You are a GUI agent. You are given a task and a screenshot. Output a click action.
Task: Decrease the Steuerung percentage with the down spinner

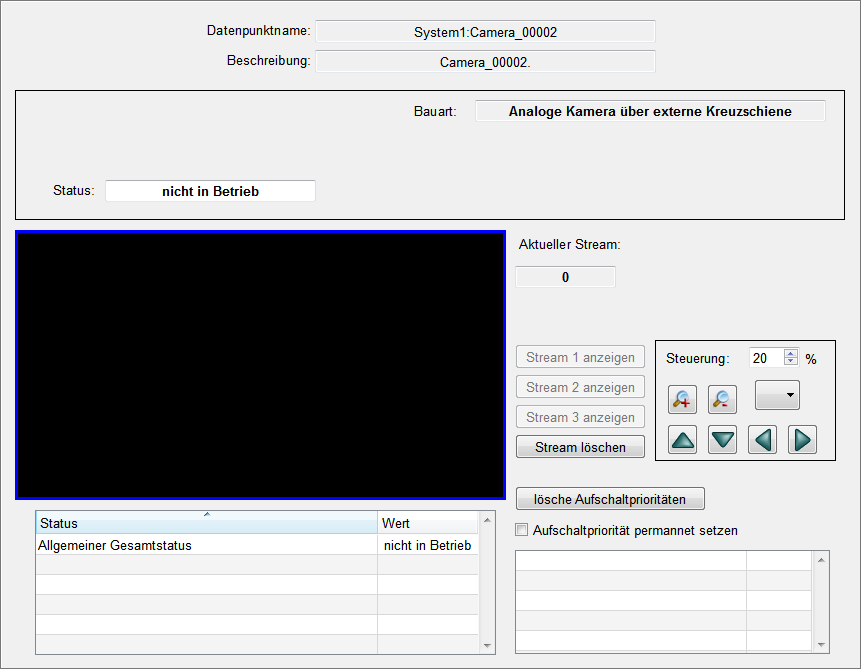tap(791, 363)
